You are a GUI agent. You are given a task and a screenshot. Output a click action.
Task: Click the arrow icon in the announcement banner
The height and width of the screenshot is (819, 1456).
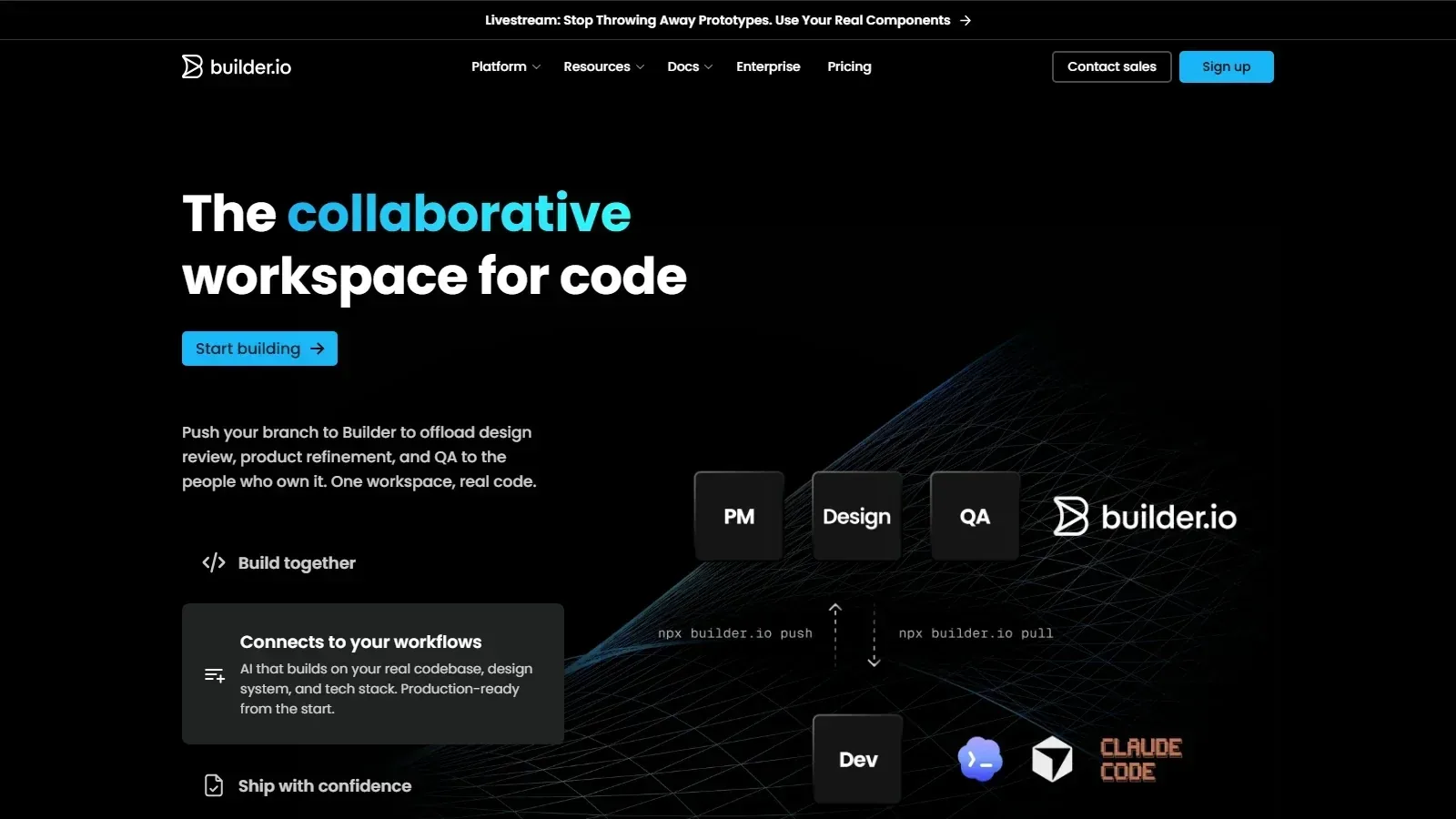[x=966, y=20]
